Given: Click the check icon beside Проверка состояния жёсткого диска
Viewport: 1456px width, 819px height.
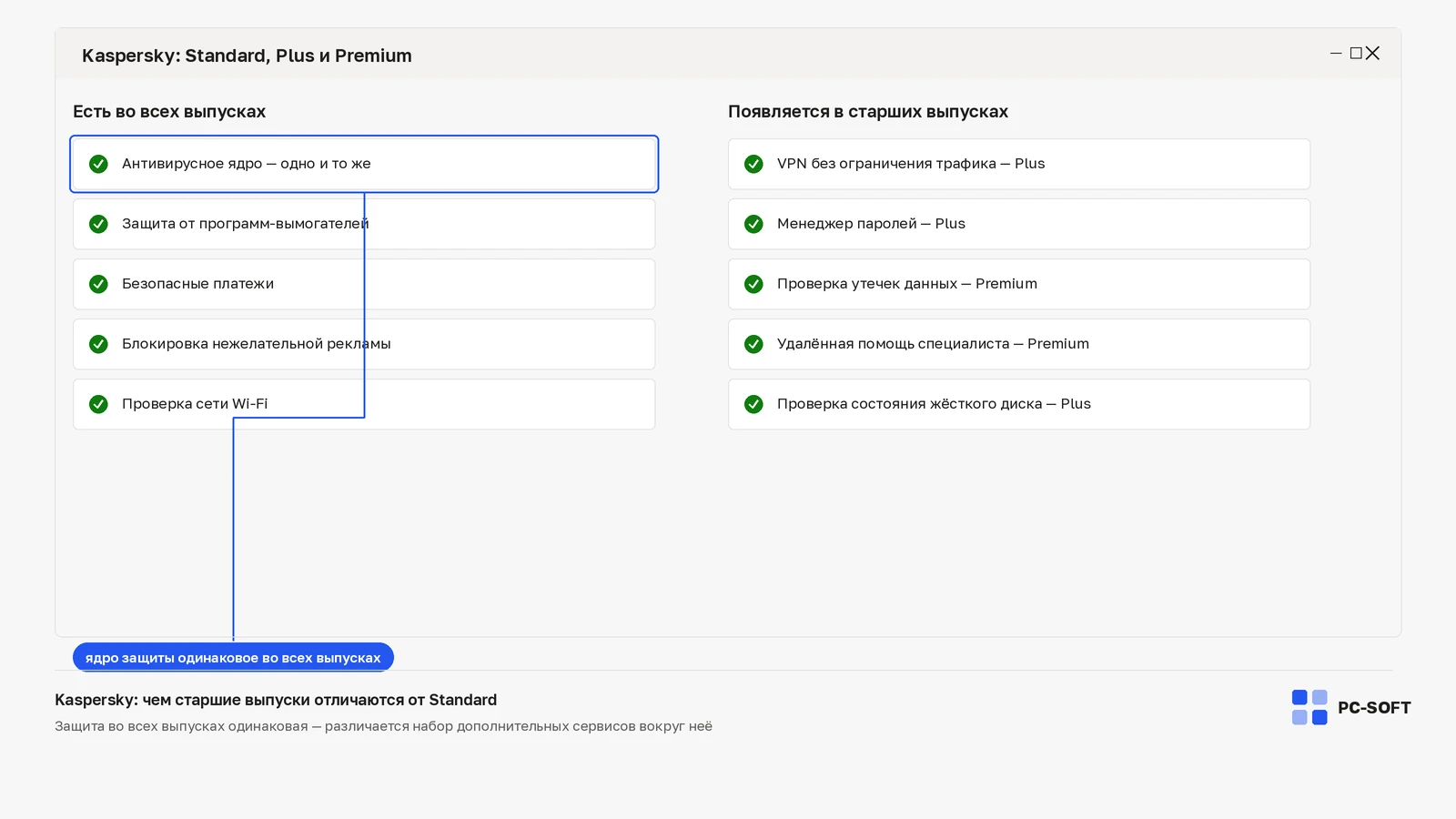Looking at the screenshot, I should [x=753, y=404].
